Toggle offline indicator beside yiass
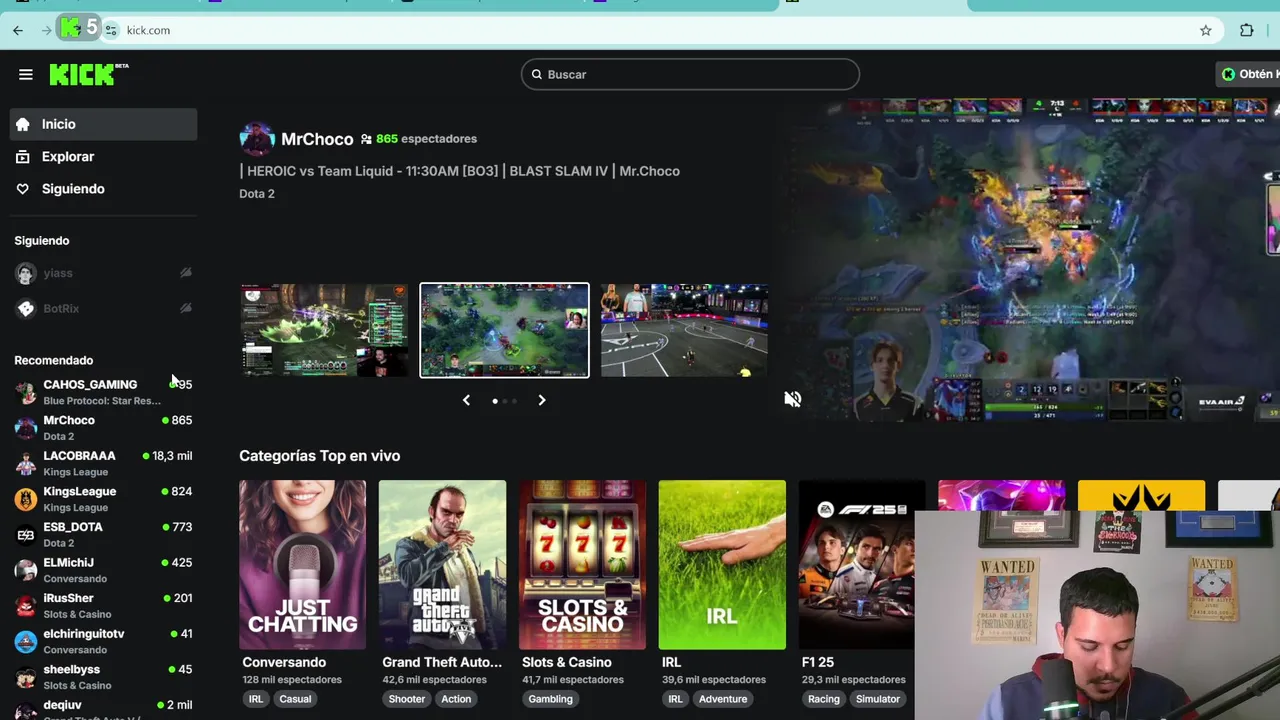This screenshot has height=720, width=1280. click(185, 272)
